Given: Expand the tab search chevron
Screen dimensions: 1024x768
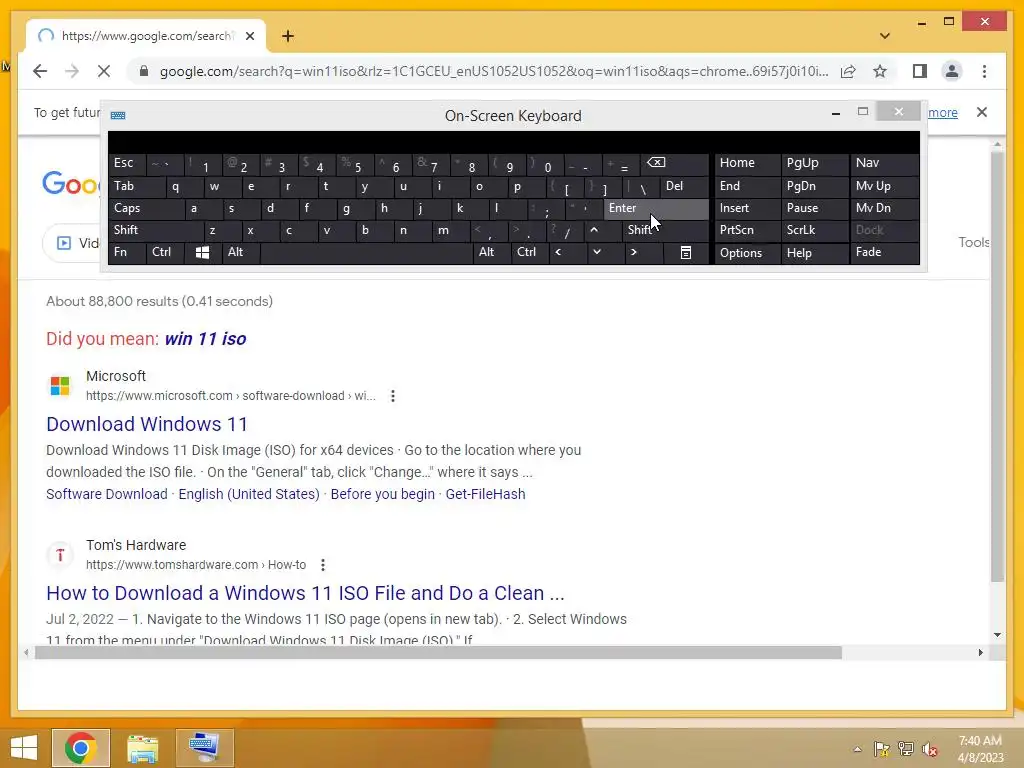Looking at the screenshot, I should click(x=884, y=36).
